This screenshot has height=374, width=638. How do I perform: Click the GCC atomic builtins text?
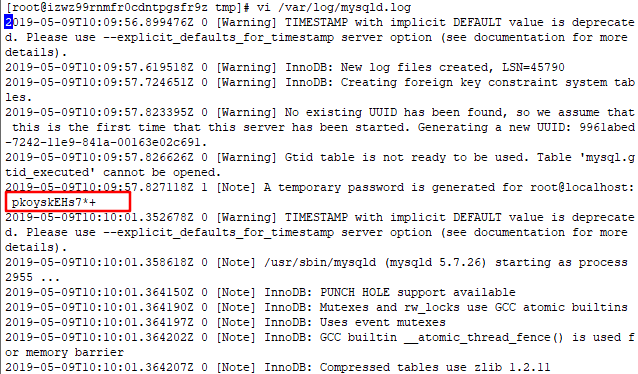tap(561, 307)
